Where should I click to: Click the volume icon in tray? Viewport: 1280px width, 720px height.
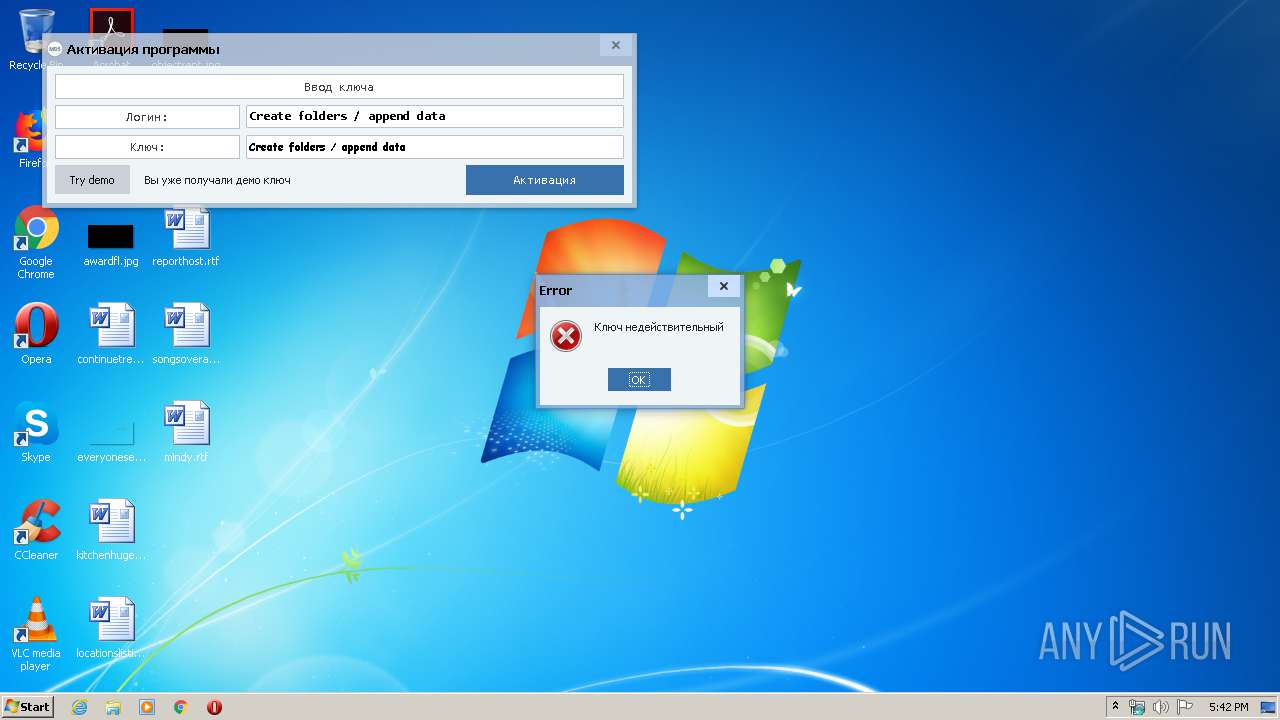point(1161,707)
